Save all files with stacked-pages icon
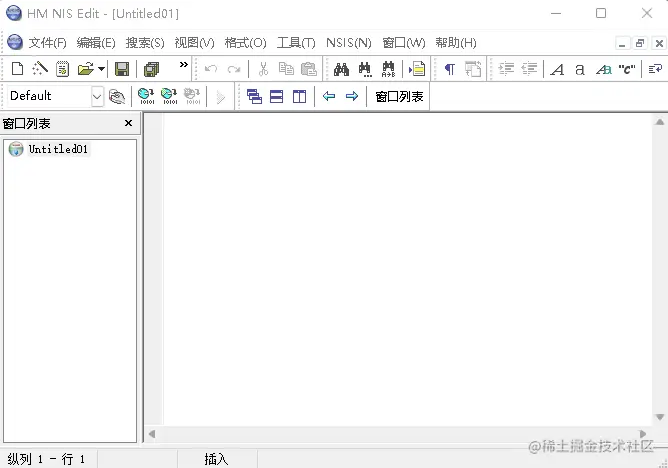This screenshot has height=468, width=668. pyautogui.click(x=151, y=69)
